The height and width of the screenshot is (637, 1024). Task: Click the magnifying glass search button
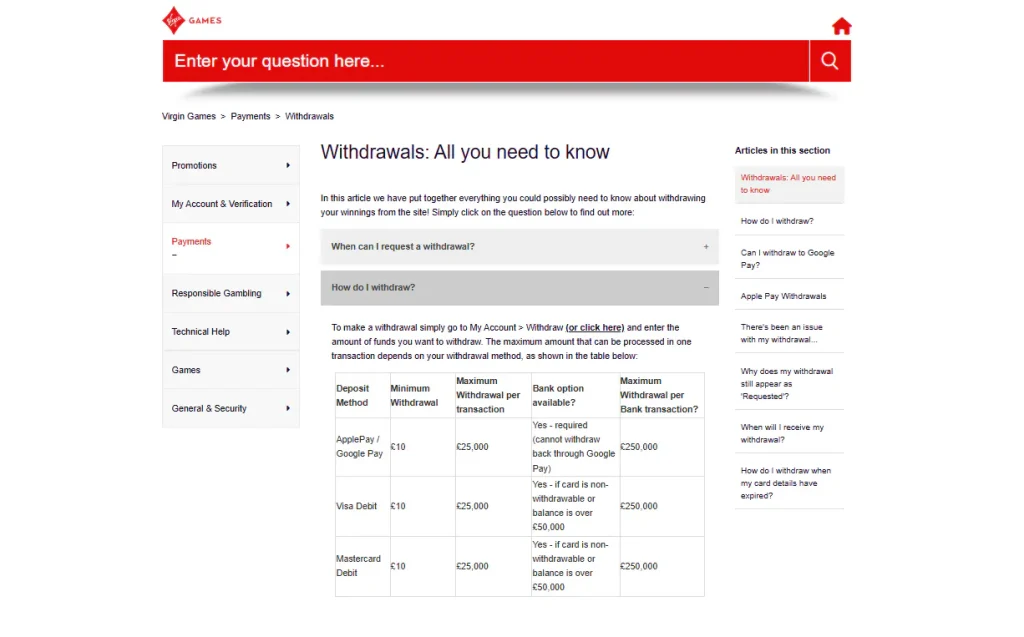tap(829, 61)
